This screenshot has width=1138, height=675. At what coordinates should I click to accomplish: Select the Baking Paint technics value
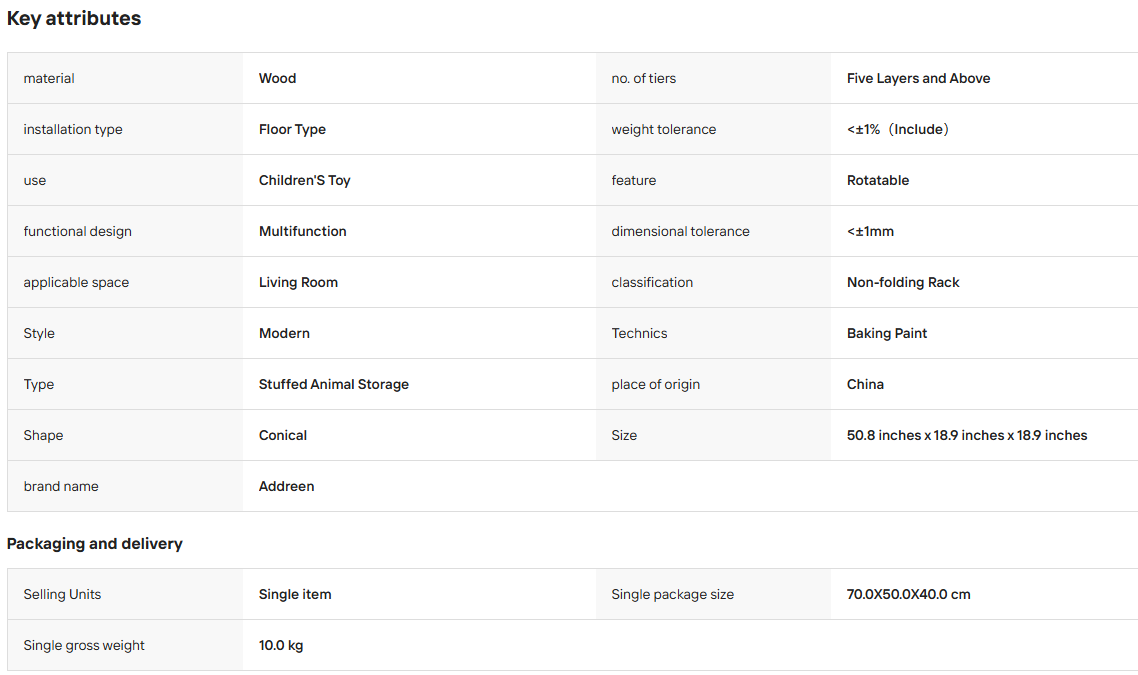point(887,333)
